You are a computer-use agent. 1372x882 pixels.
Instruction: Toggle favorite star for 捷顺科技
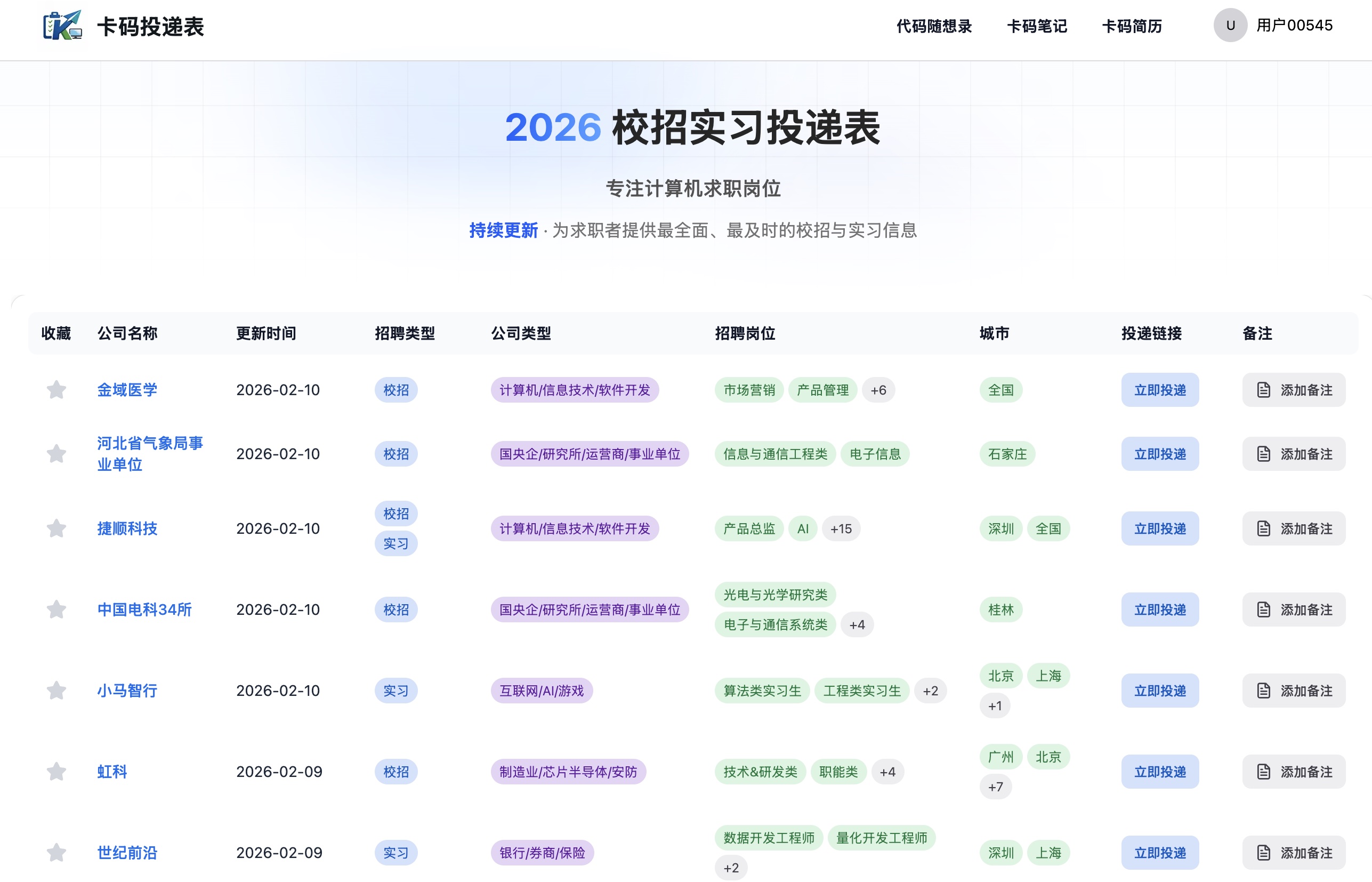click(56, 528)
